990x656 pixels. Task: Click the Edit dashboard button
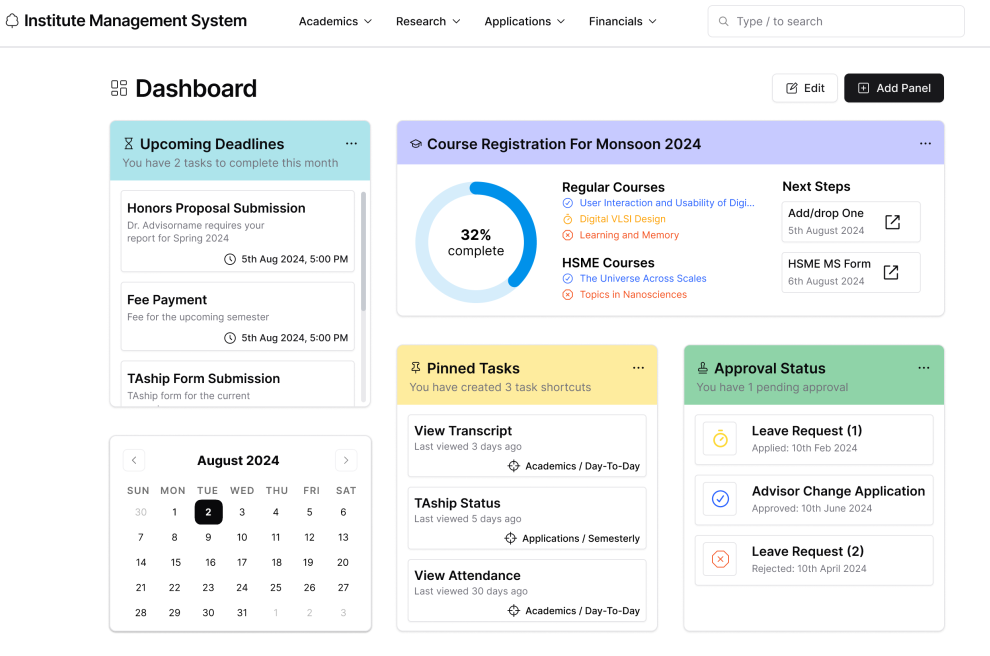coord(804,88)
